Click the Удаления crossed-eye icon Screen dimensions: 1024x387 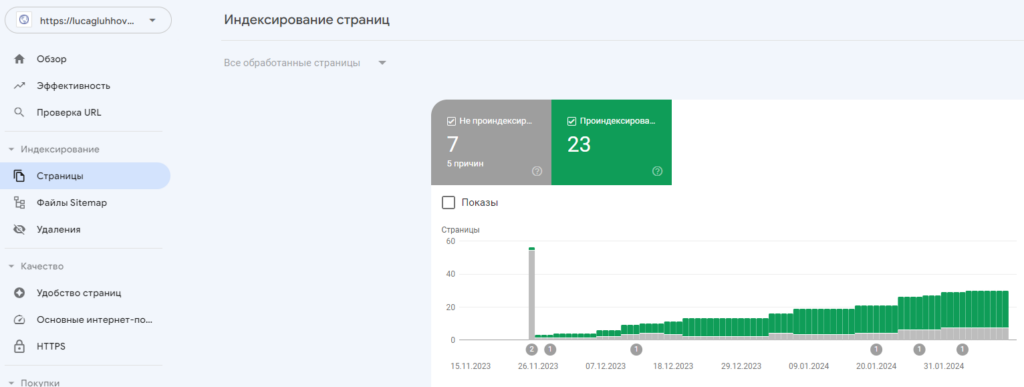click(19, 230)
